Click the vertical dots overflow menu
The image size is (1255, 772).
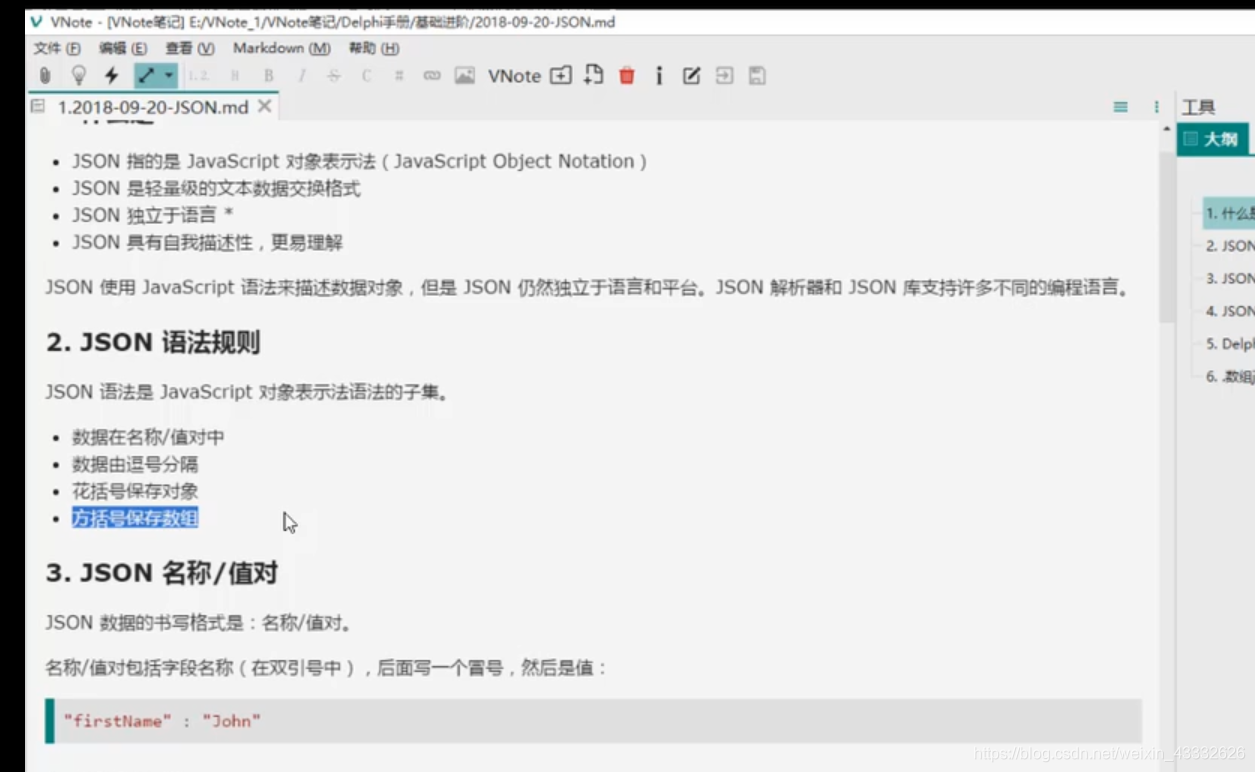(x=1156, y=107)
